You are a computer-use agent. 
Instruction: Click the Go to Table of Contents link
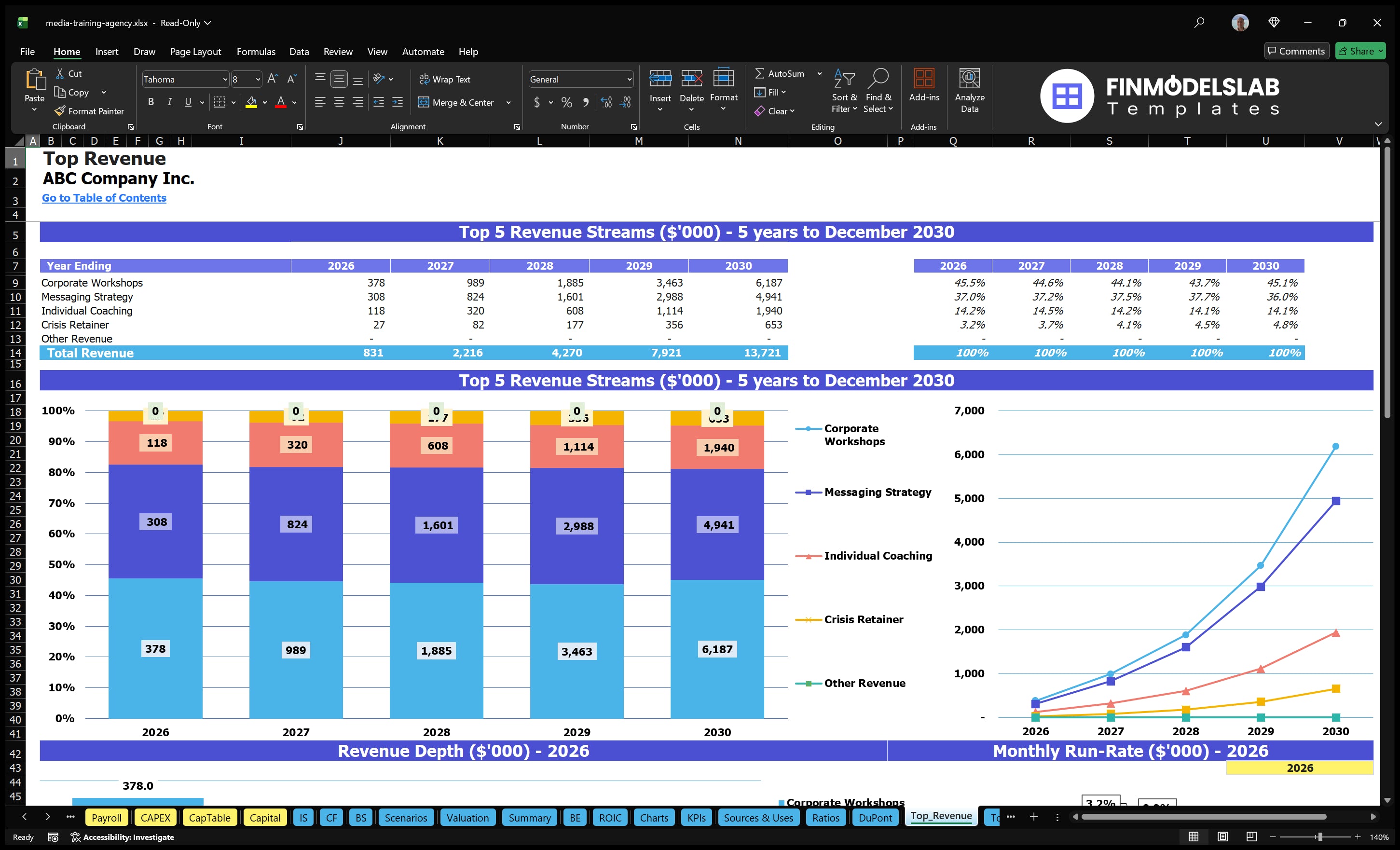104,198
